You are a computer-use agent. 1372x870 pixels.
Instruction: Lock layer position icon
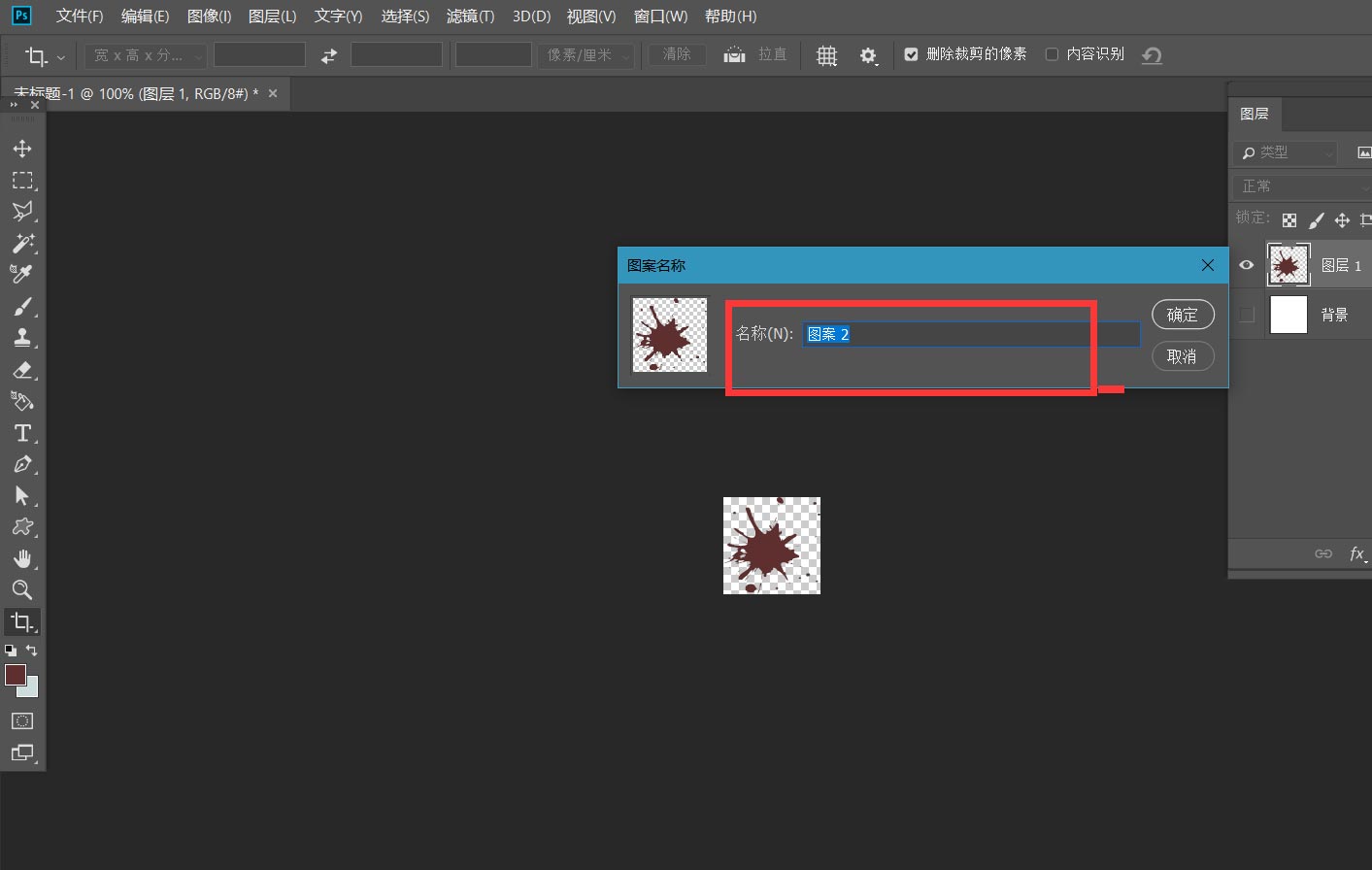[1342, 220]
